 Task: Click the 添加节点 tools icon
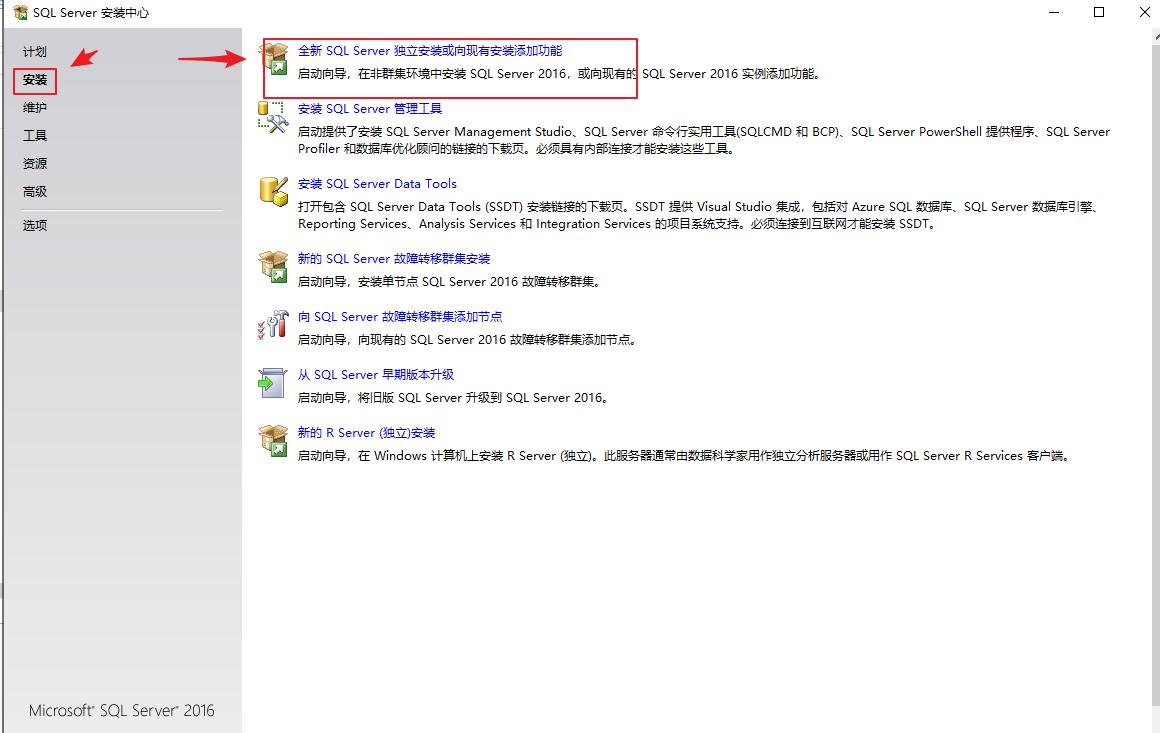(x=273, y=325)
